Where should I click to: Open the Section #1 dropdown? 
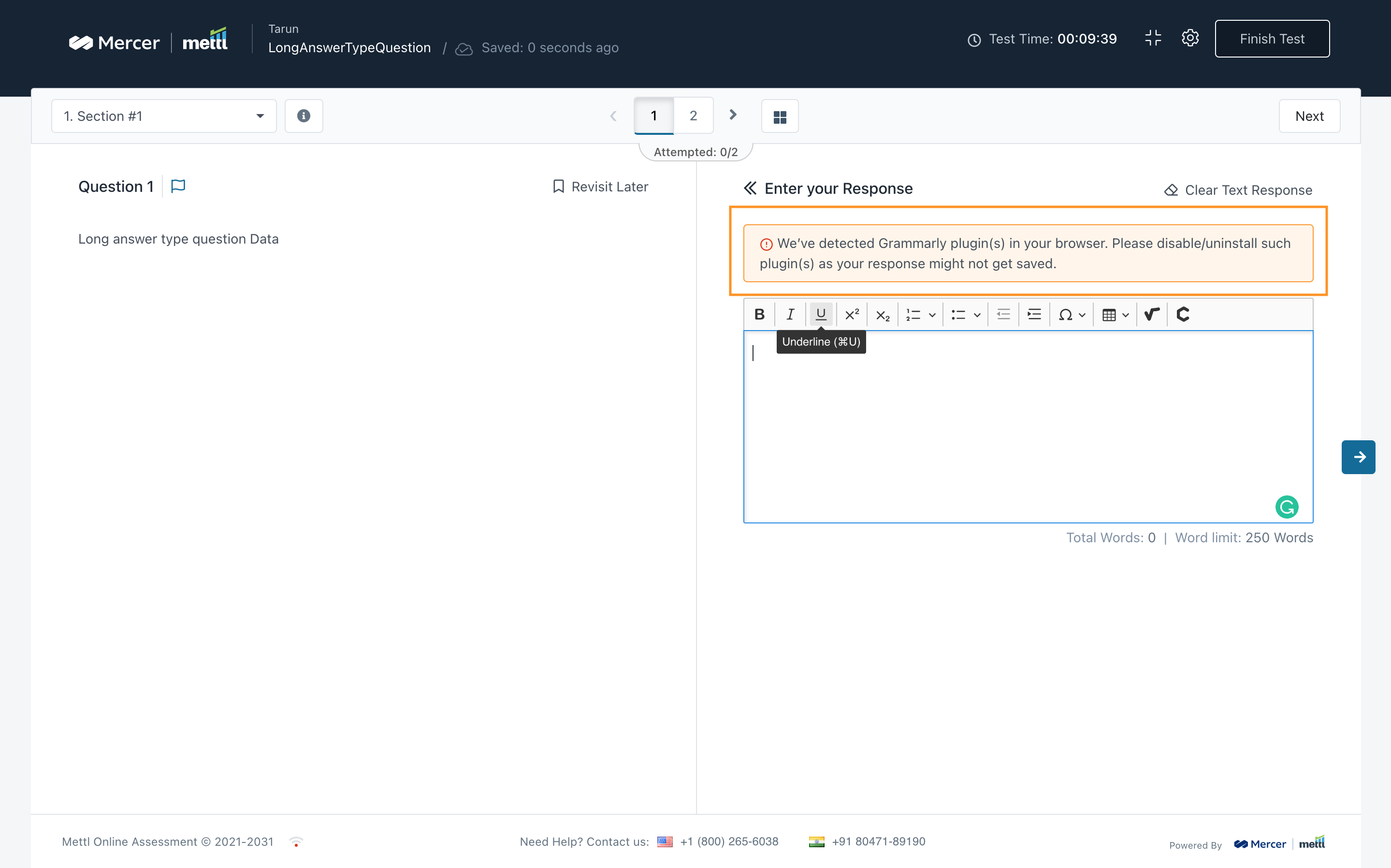164,116
